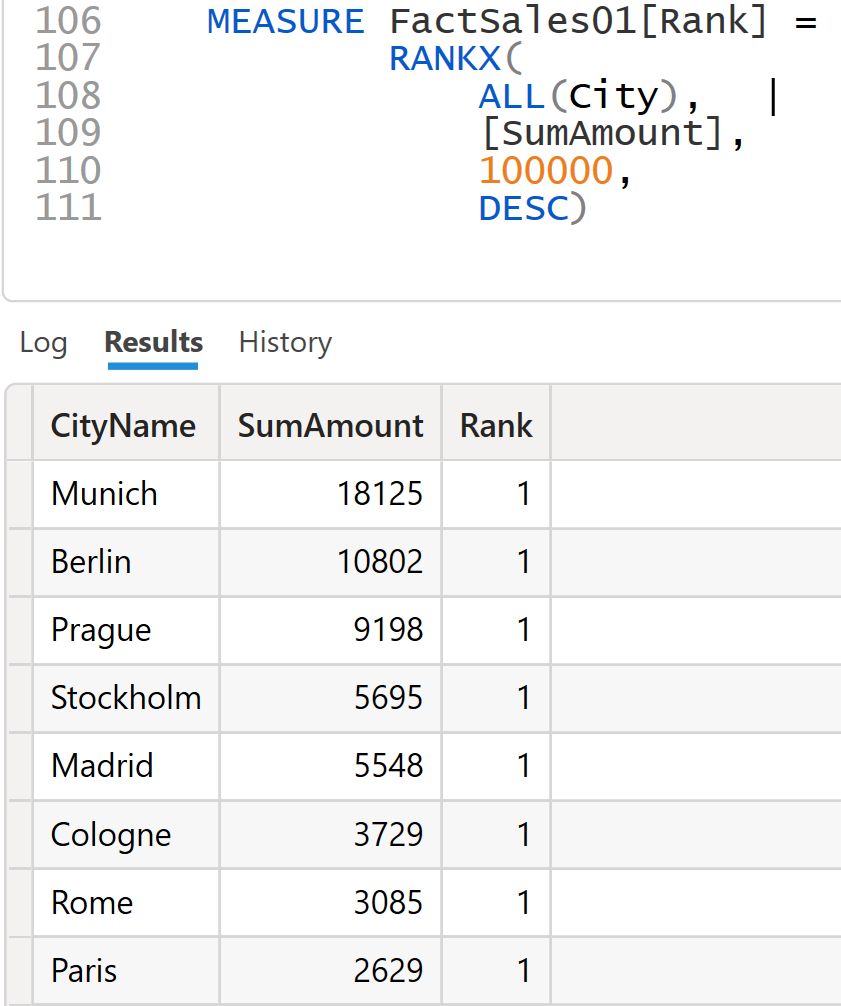Place cursor on the RANKX function
Screen dimensions: 841x1006
[x=445, y=59]
